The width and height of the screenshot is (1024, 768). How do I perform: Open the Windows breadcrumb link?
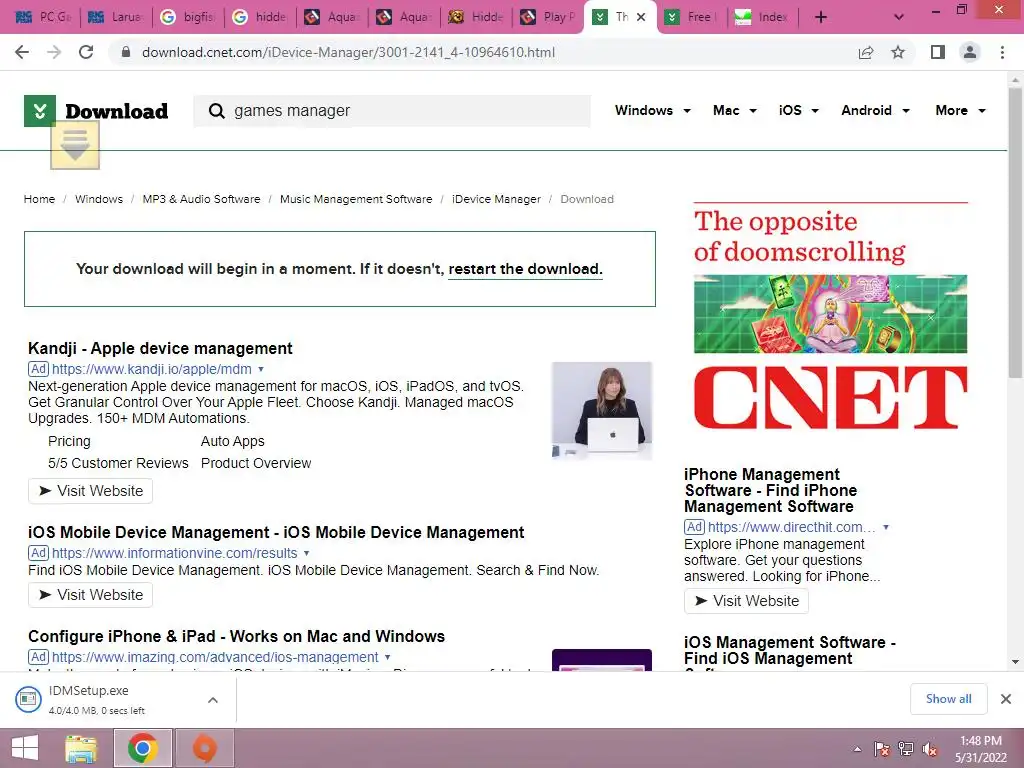pyautogui.click(x=99, y=199)
